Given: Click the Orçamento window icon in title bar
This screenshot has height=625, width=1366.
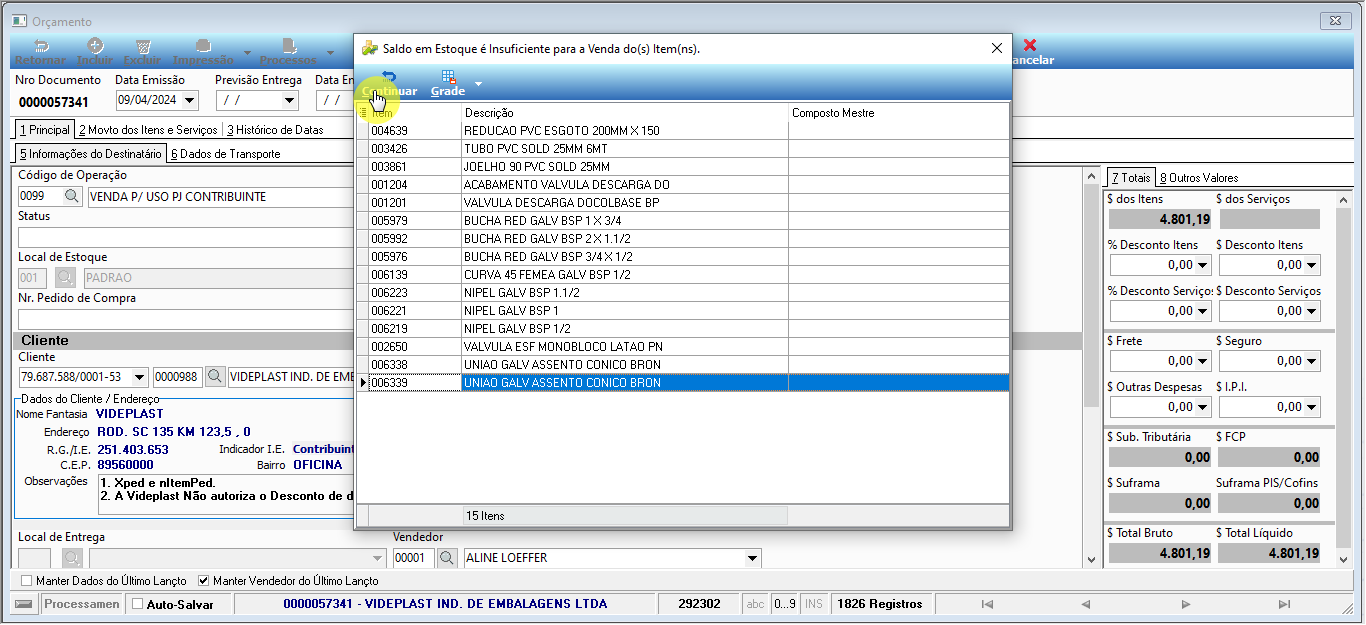Looking at the screenshot, I should (19, 21).
